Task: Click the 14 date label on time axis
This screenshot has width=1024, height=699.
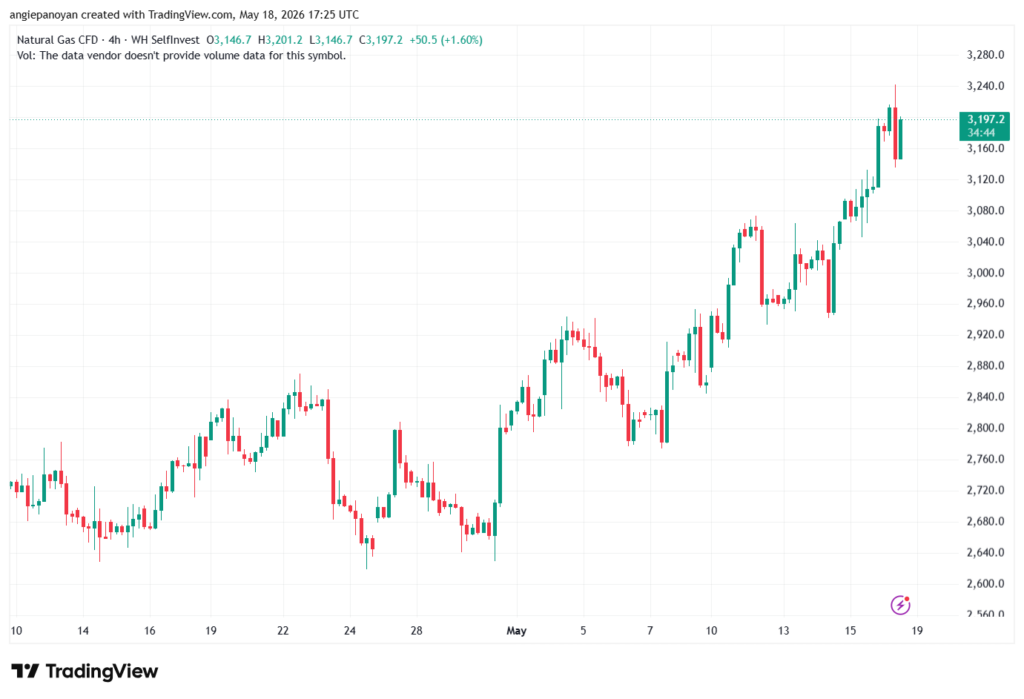Action: [x=83, y=631]
